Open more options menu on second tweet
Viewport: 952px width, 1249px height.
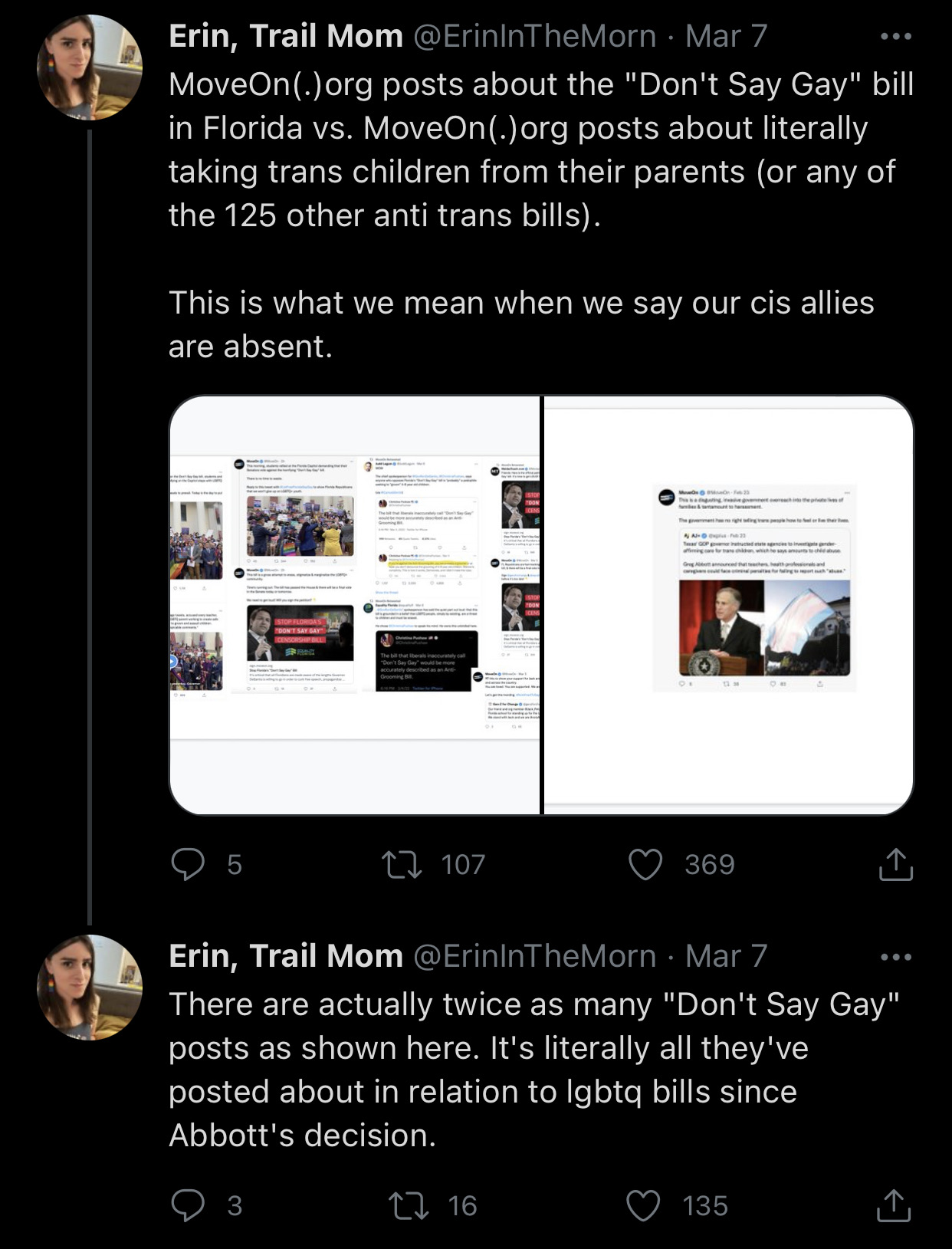click(x=895, y=957)
